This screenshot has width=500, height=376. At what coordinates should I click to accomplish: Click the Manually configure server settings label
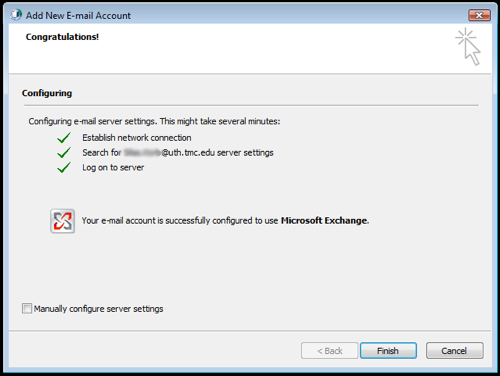point(99,309)
